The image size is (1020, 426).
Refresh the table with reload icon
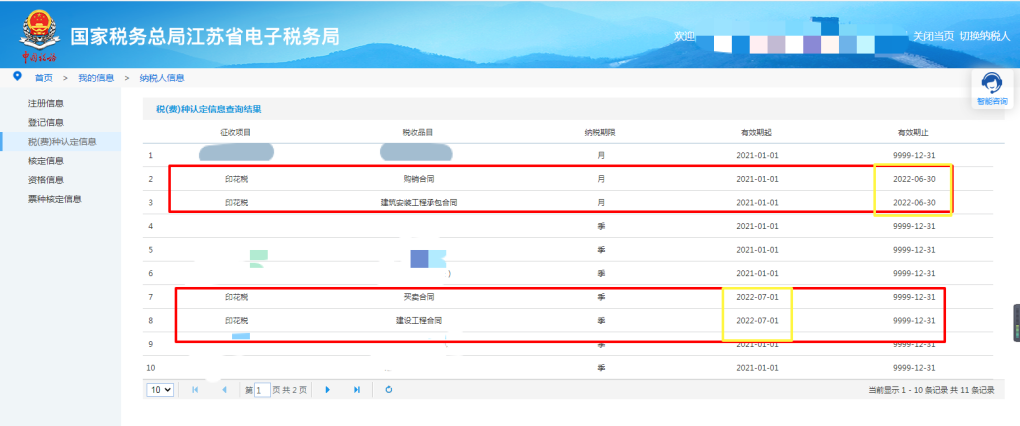coord(388,390)
